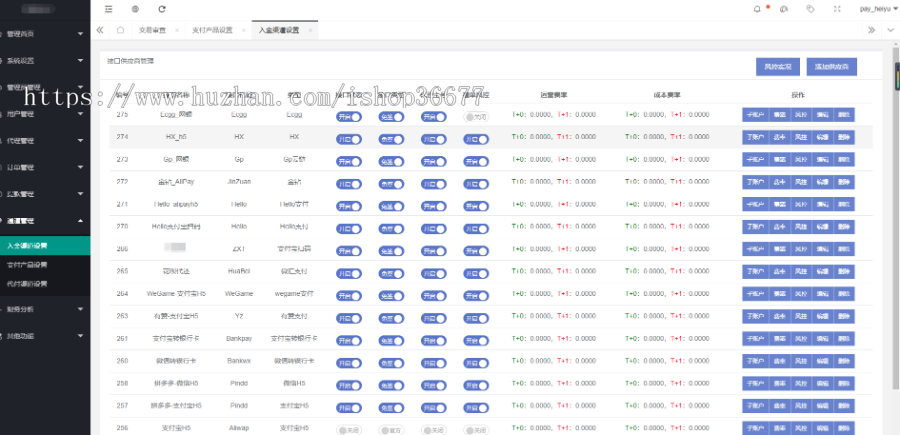Click the globe icon in the top toolbar
Screen dimensions: 900x435
pos(135,8)
